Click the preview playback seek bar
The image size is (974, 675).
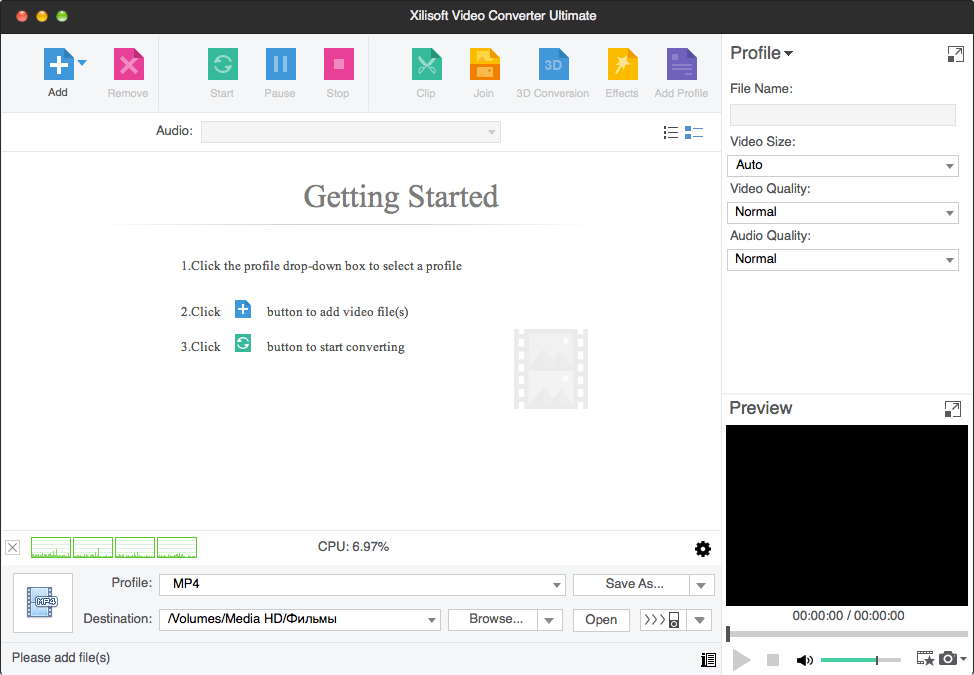pyautogui.click(x=847, y=634)
